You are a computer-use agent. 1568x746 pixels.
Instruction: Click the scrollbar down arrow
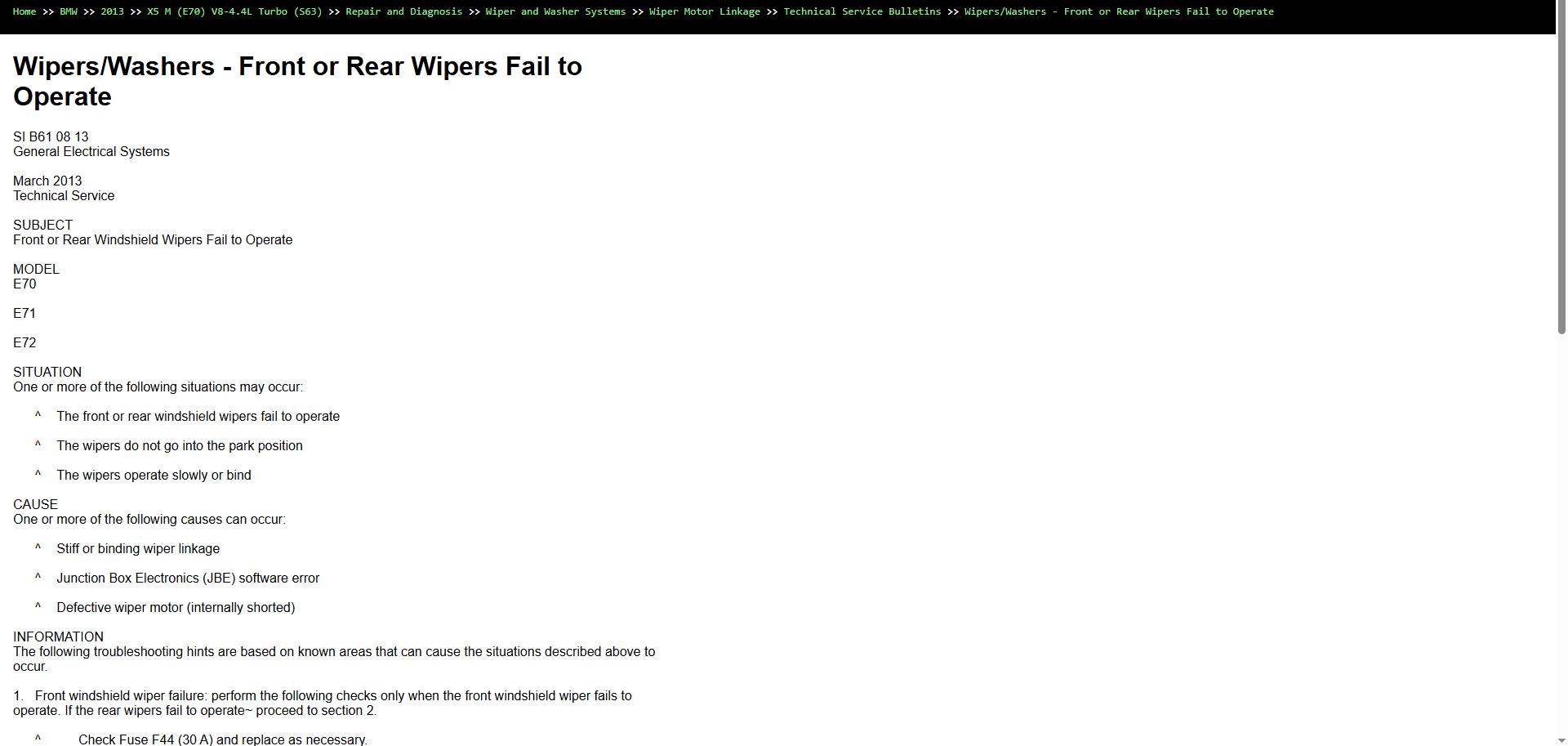pyautogui.click(x=1561, y=740)
